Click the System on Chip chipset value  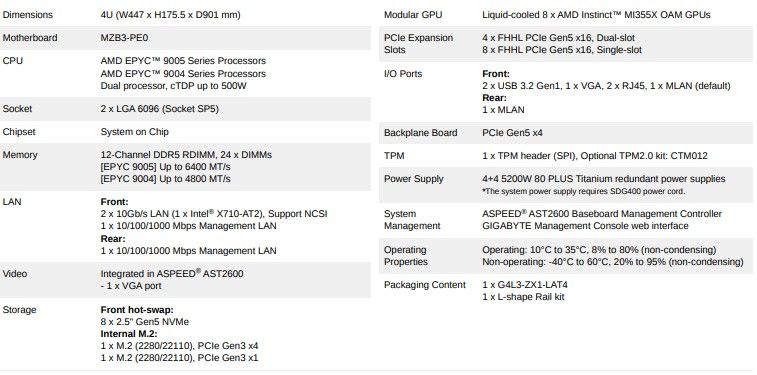click(x=134, y=132)
